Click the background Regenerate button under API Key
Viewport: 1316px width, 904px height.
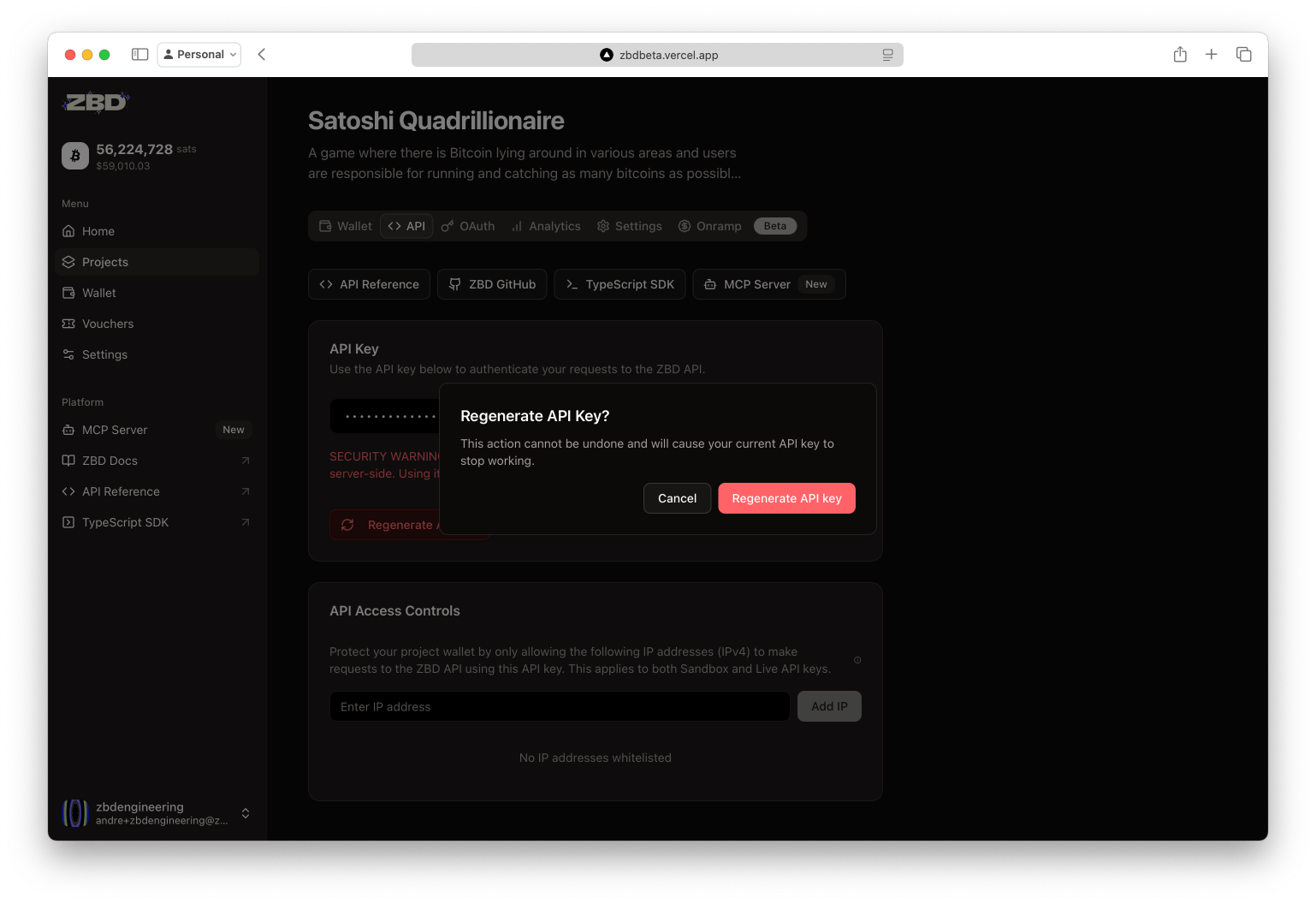[x=384, y=525]
